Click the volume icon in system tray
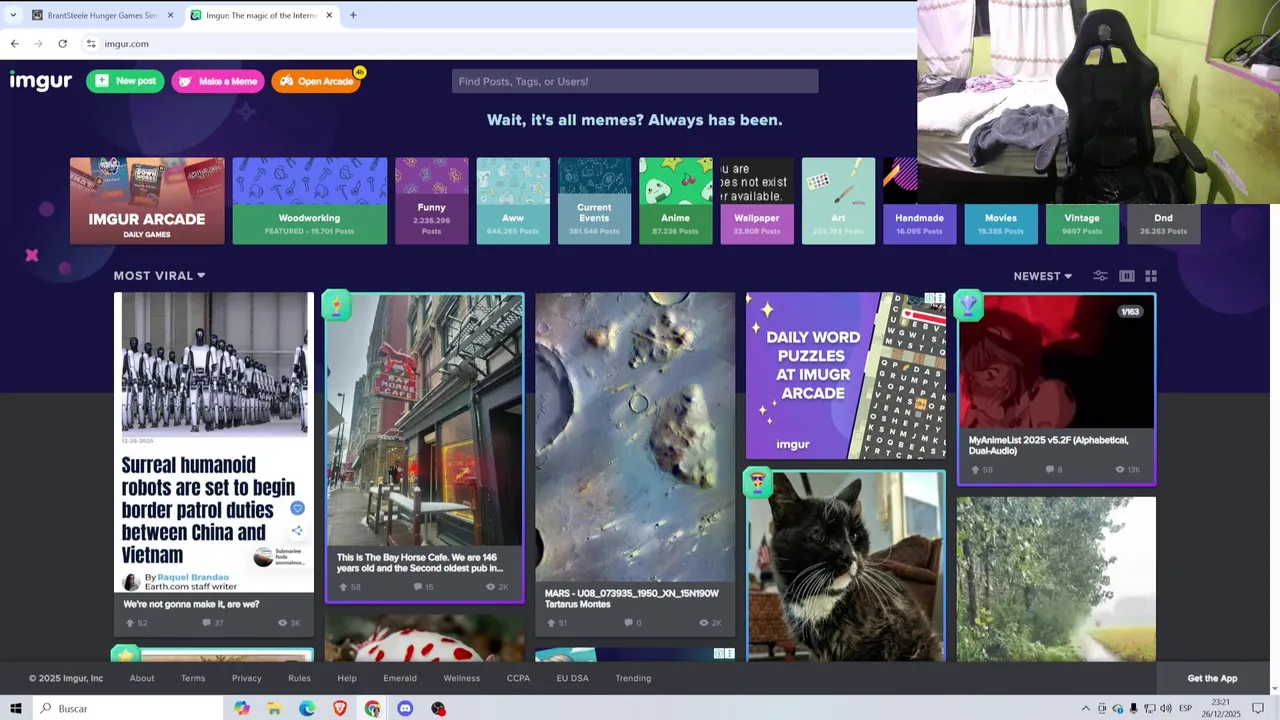 point(1165,708)
